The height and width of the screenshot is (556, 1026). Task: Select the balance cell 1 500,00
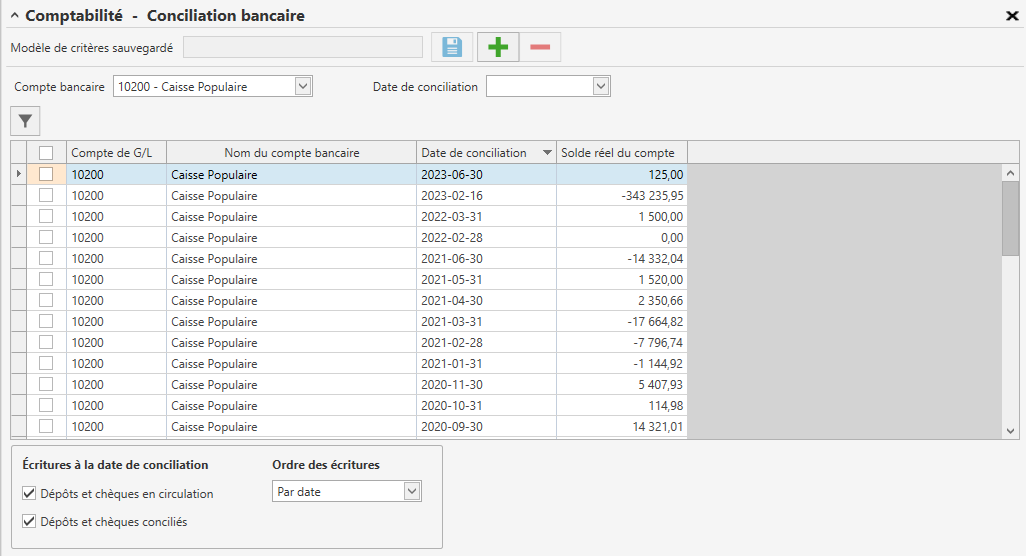(622, 217)
